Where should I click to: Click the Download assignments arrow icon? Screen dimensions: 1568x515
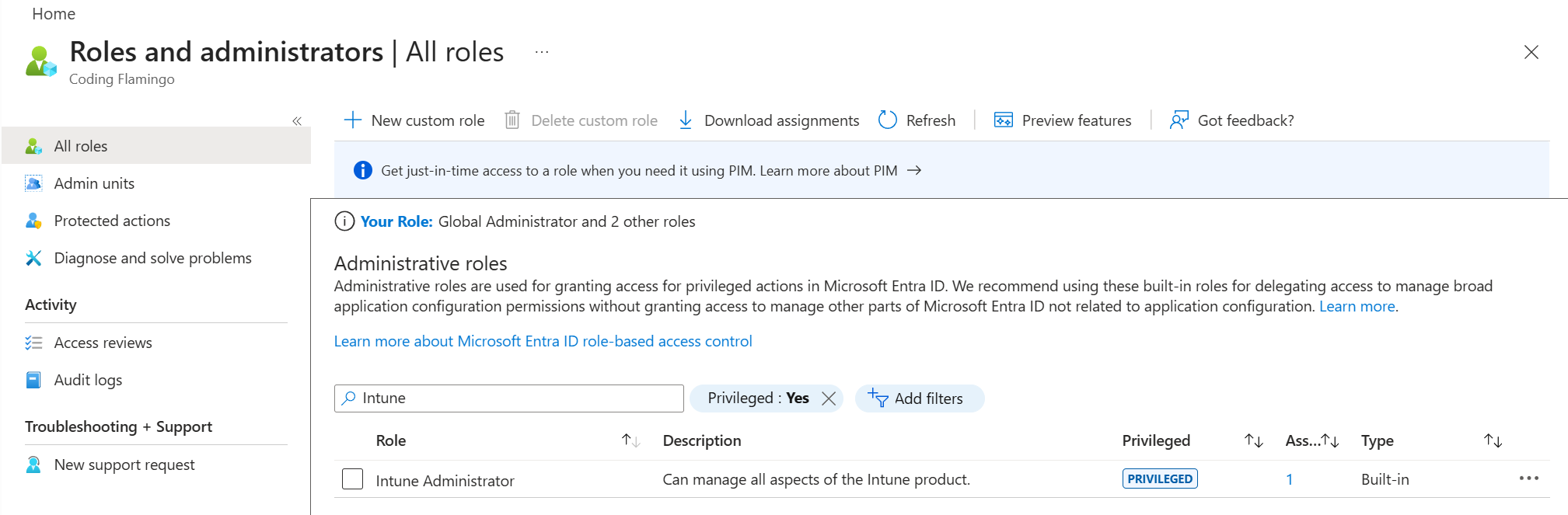click(x=686, y=120)
